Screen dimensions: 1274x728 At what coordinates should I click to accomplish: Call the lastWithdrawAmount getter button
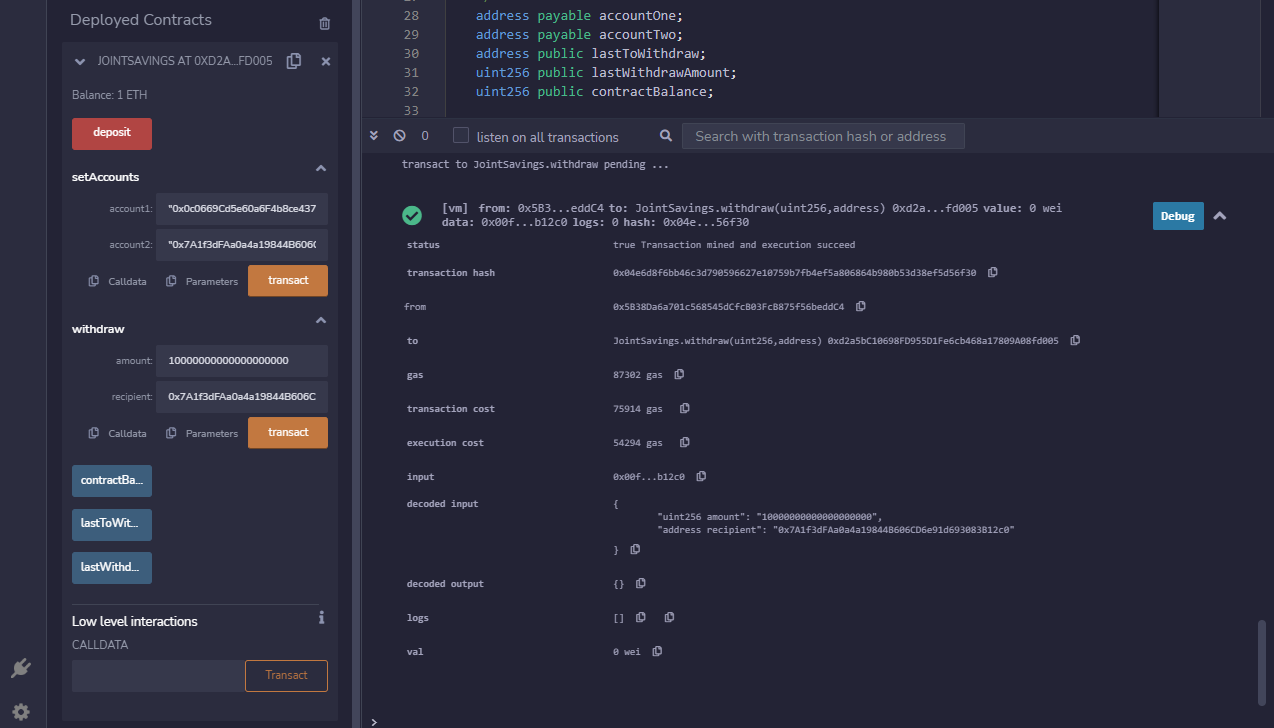click(112, 568)
